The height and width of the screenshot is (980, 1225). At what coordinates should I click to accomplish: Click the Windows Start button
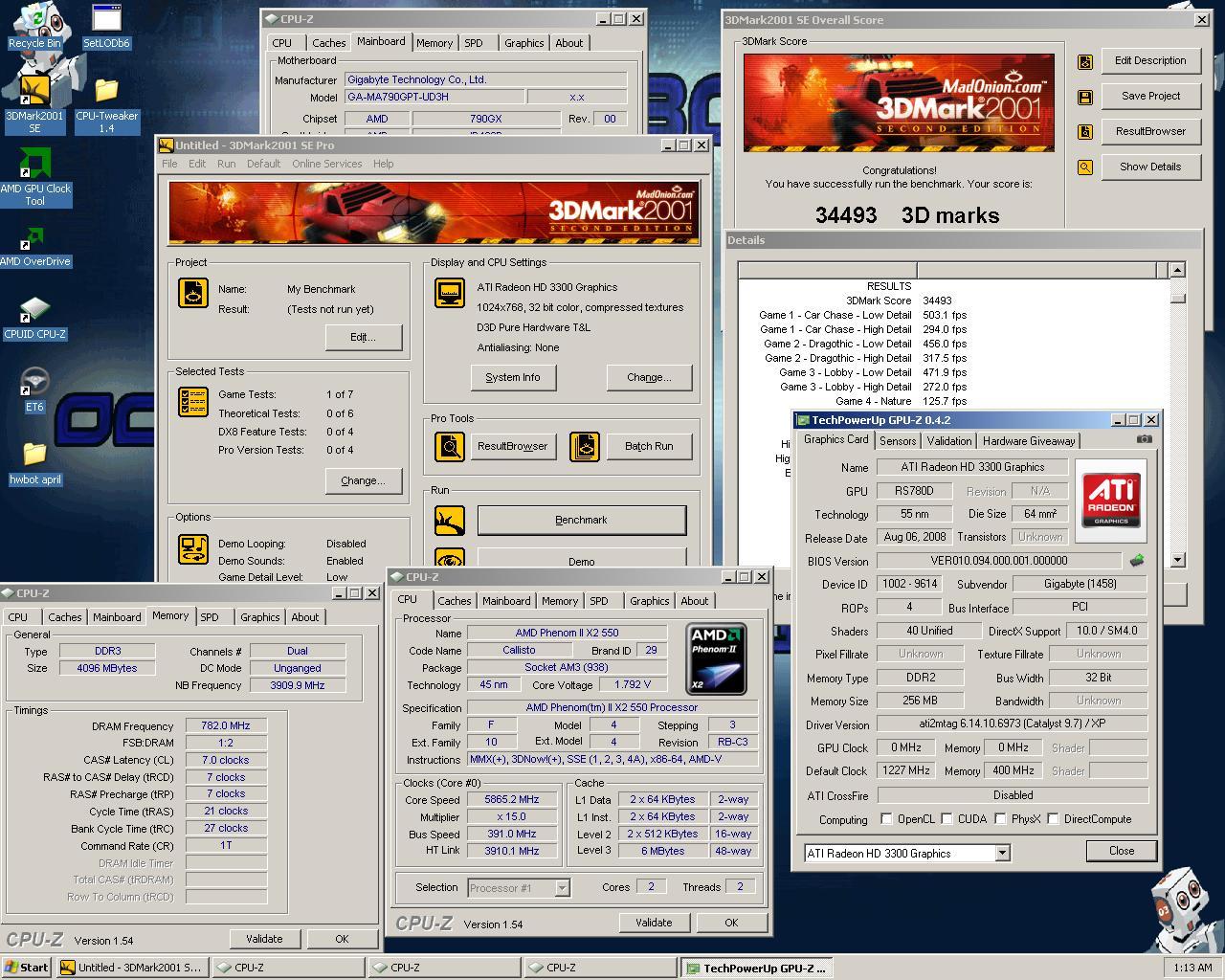click(x=27, y=968)
